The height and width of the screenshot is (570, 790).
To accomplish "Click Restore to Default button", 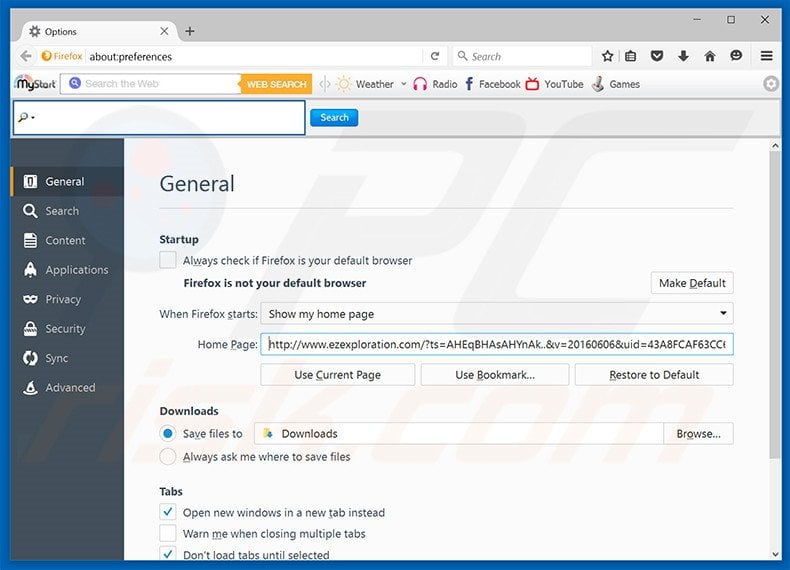I will (654, 374).
